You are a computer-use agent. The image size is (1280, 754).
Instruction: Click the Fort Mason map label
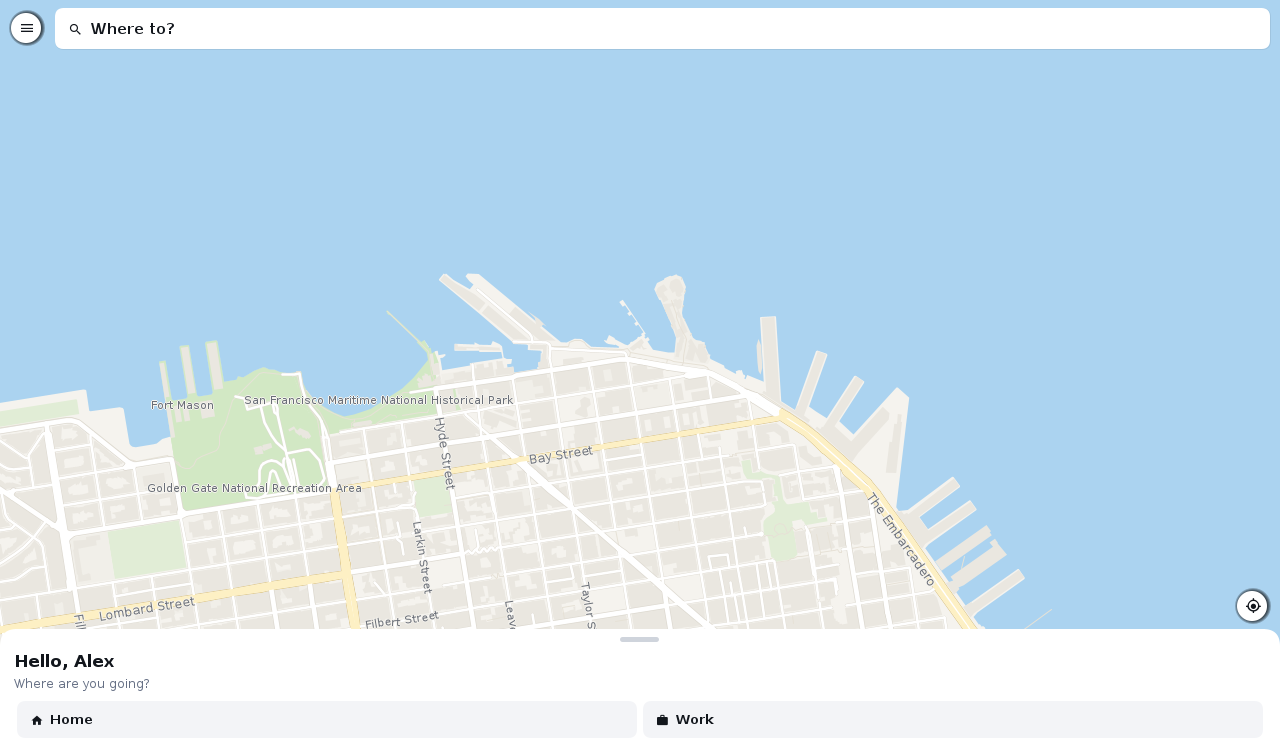(x=182, y=405)
